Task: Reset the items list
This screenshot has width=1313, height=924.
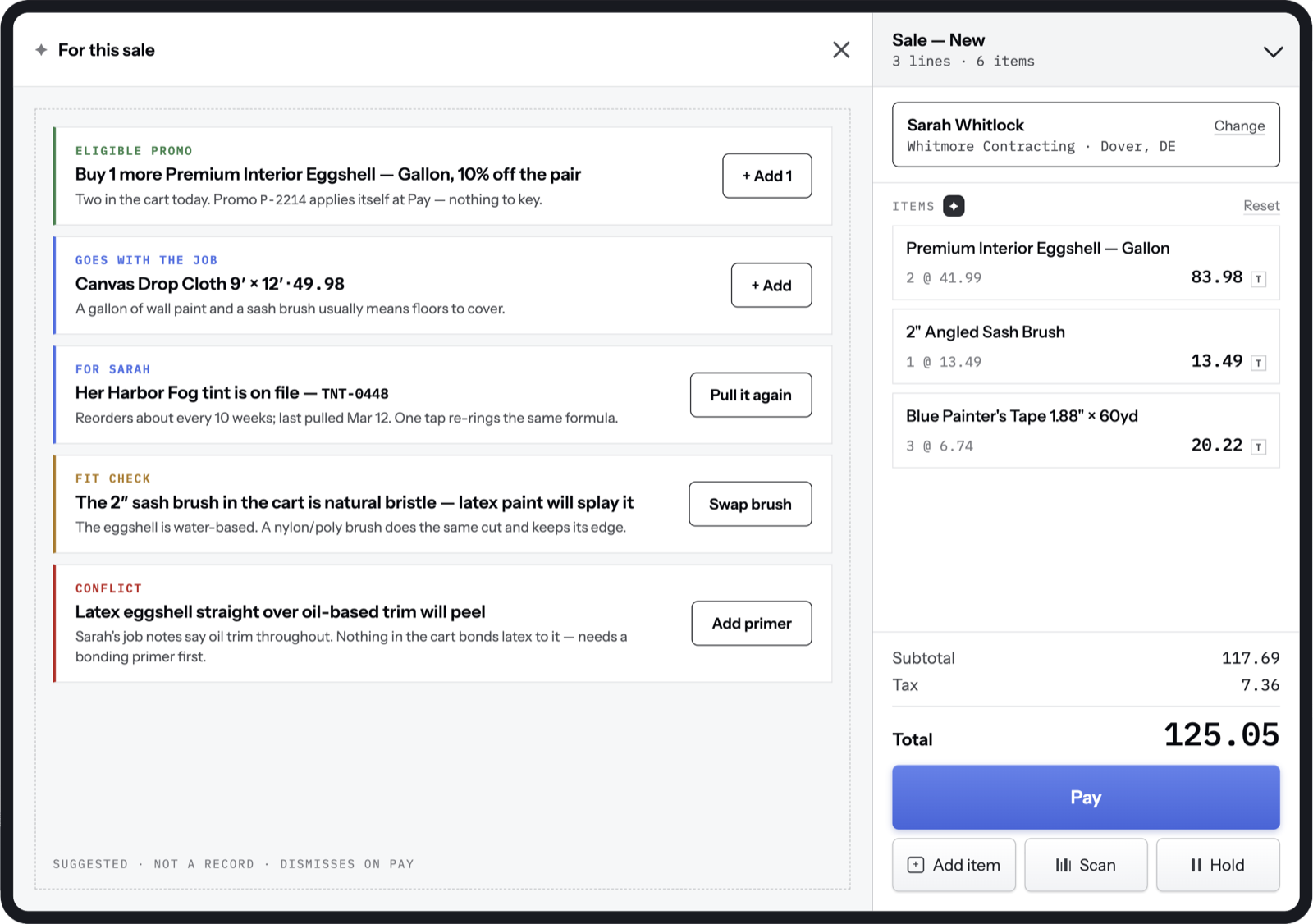Action: (x=1261, y=206)
